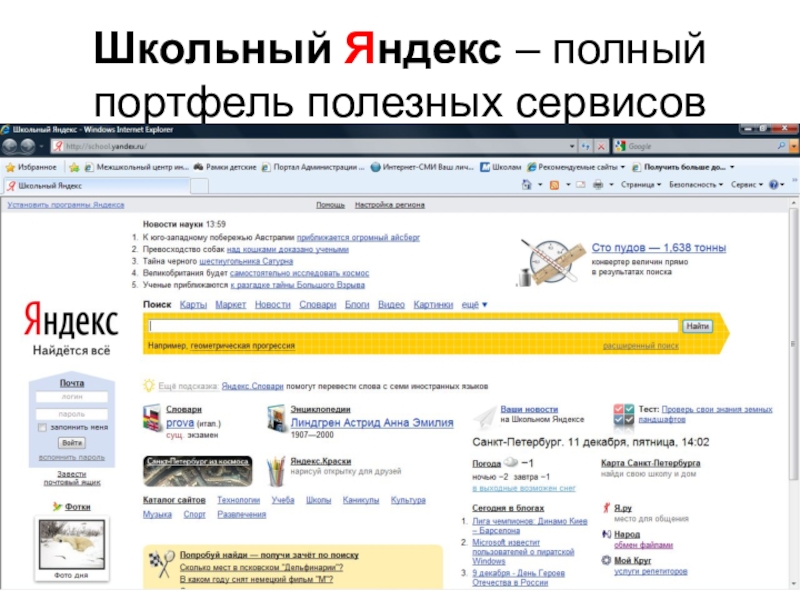Image resolution: width=800 pixels, height=600 pixels.
Task: Click the Yandex search input field
Action: tap(413, 326)
